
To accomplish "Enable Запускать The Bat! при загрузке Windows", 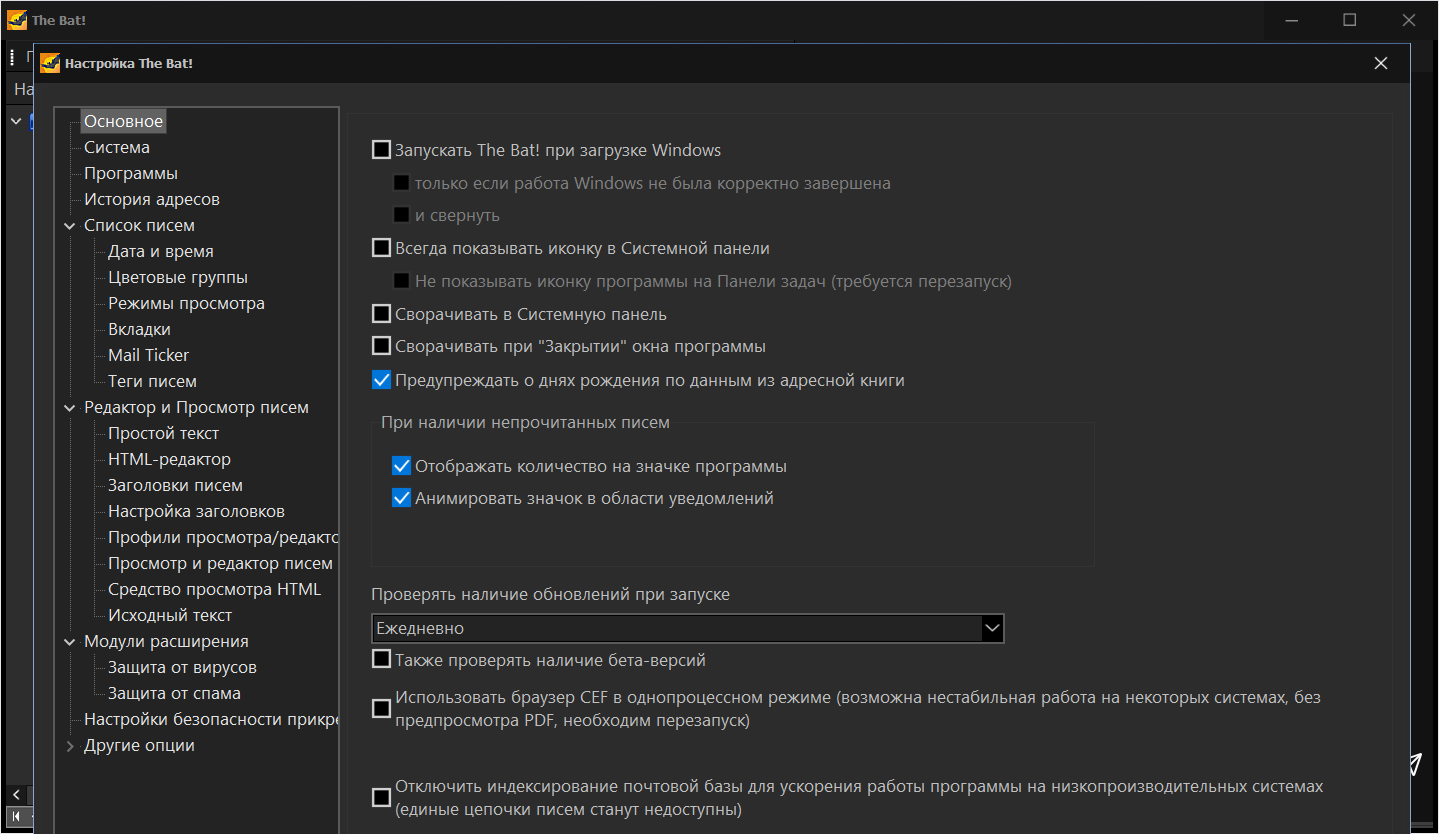I will pyautogui.click(x=381, y=151).
